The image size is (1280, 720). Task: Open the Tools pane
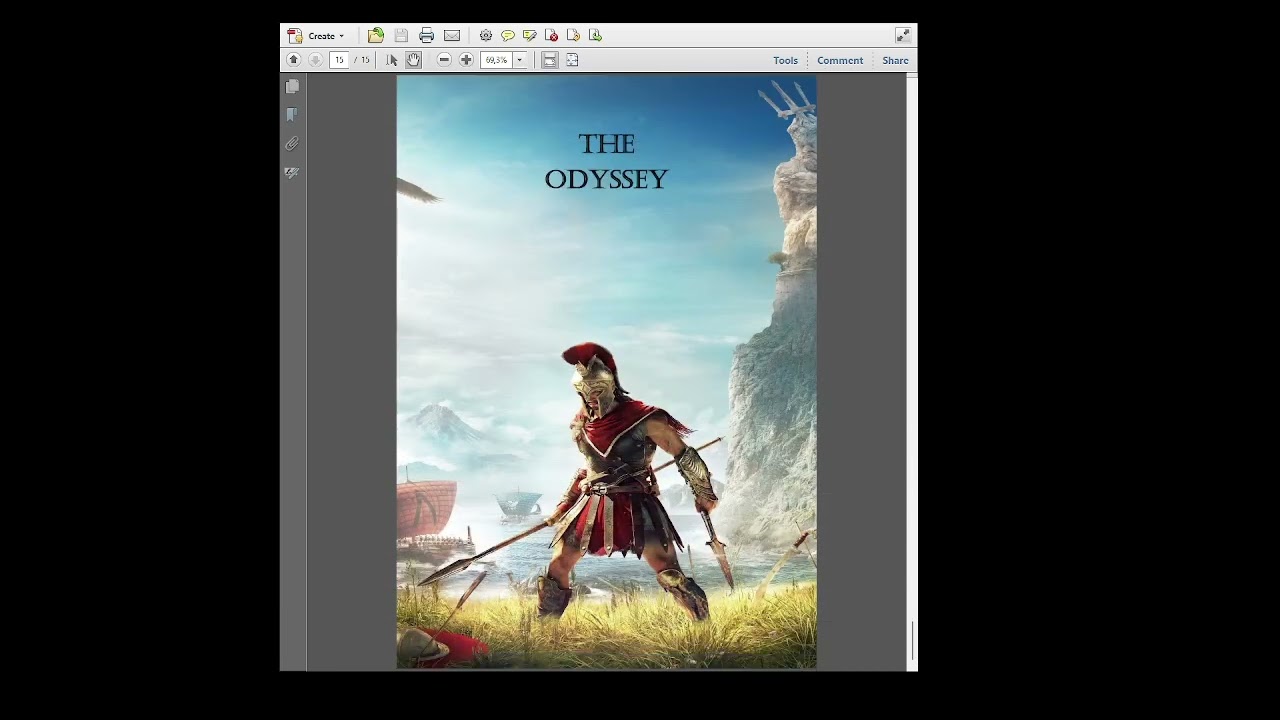click(x=785, y=60)
